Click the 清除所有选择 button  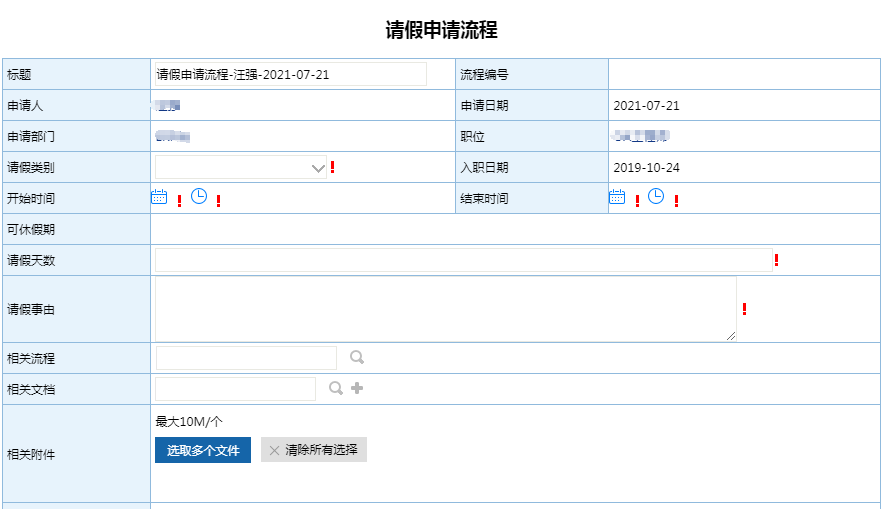[x=314, y=450]
